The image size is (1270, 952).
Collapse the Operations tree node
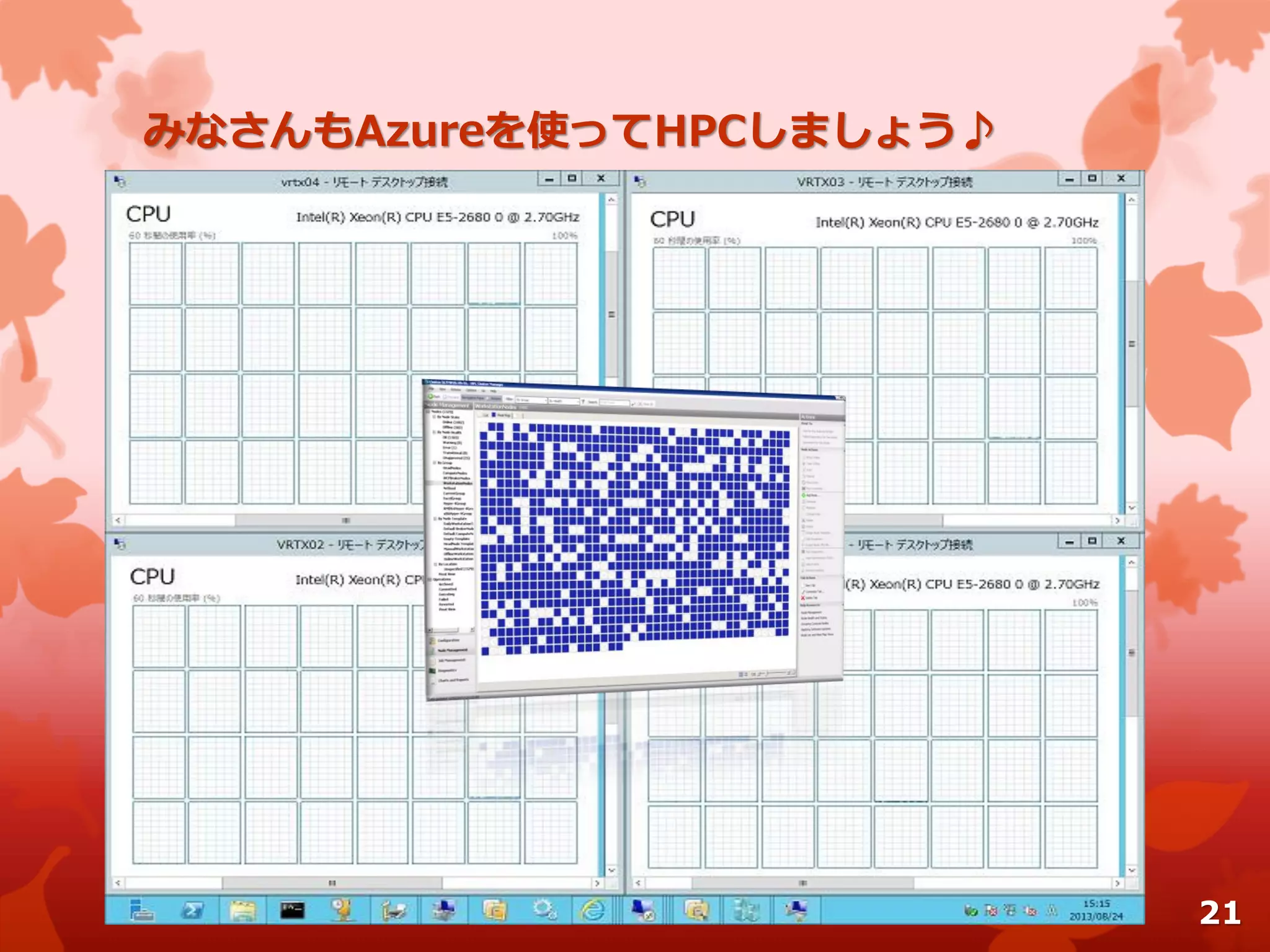point(429,580)
